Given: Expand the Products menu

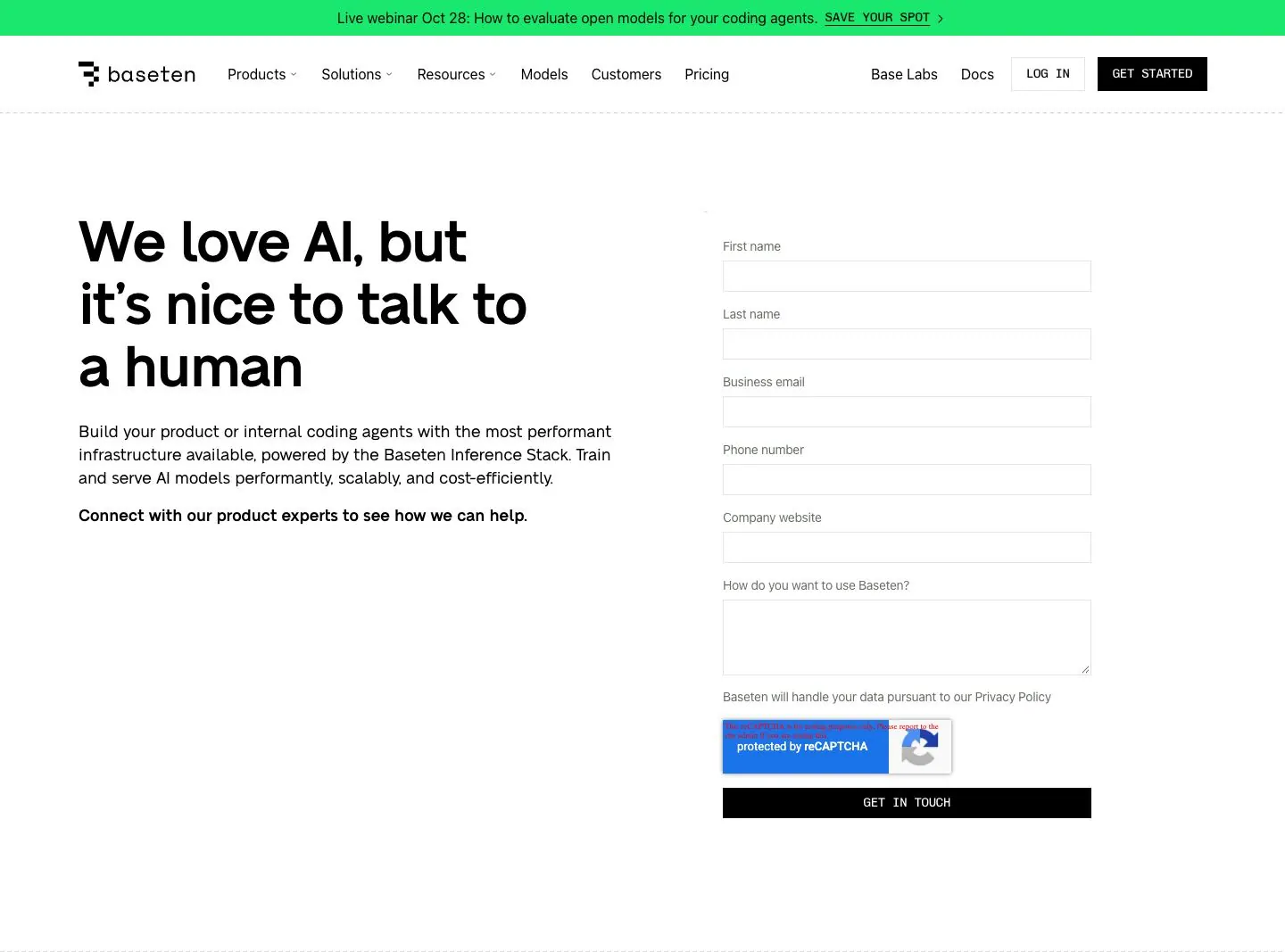Looking at the screenshot, I should 262,74.
